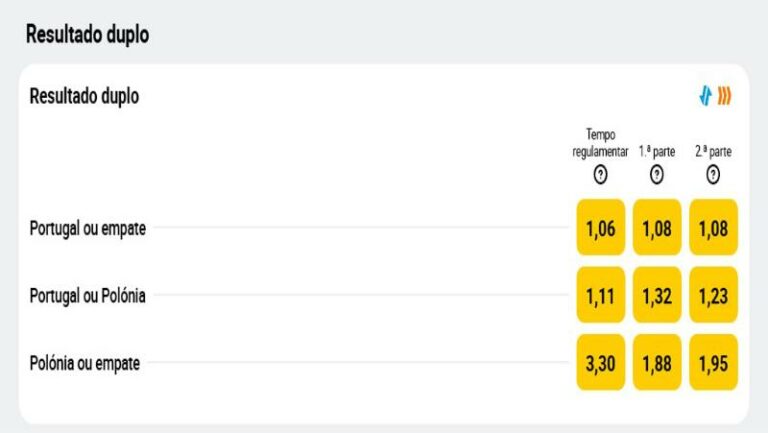Image resolution: width=768 pixels, height=433 pixels.
Task: Click the 1,88 odds button
Action: tap(657, 362)
